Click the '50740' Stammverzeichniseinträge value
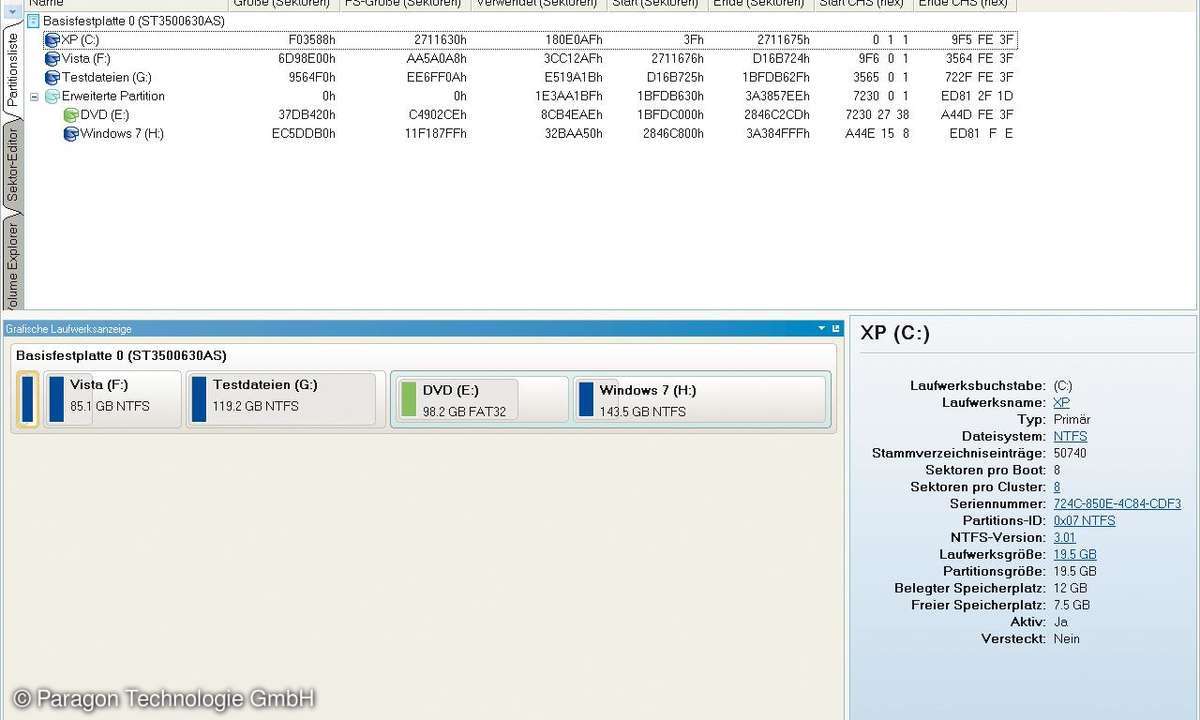The height and width of the screenshot is (720, 1200). click(1070, 453)
